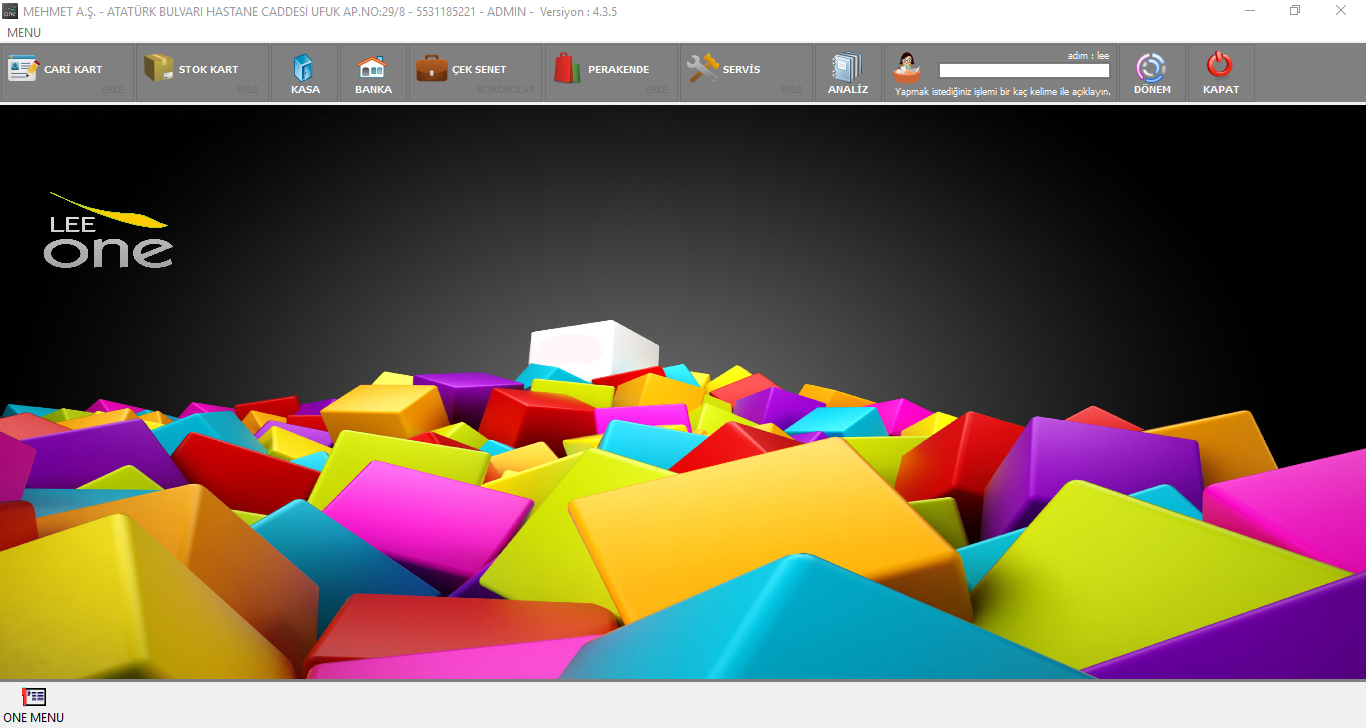The width and height of the screenshot is (1366, 728).
Task: Open the Kasa safe icon
Action: click(303, 68)
